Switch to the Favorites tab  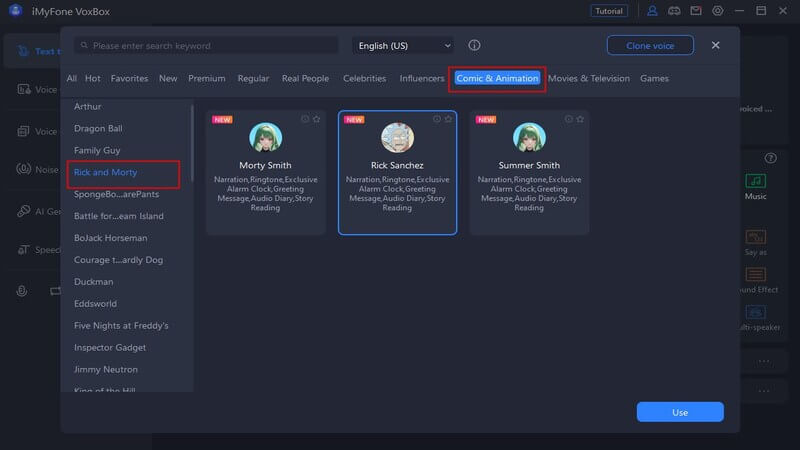[129, 78]
